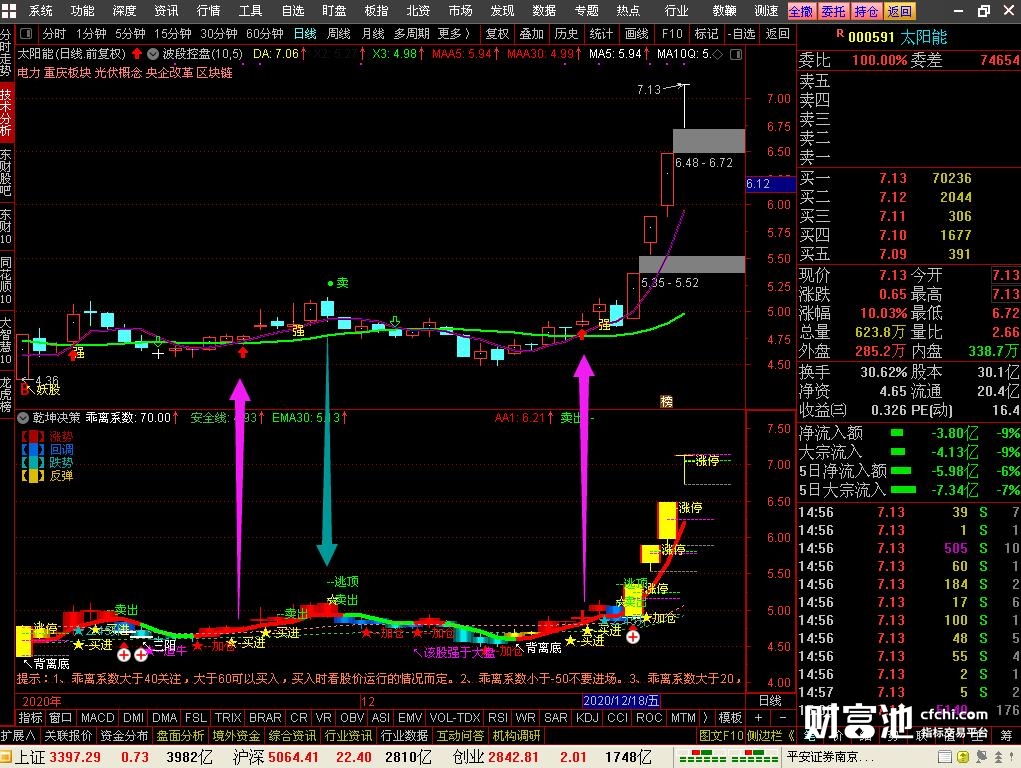Open the status bar window icon
This screenshot has height=768, width=1021.
[945, 757]
